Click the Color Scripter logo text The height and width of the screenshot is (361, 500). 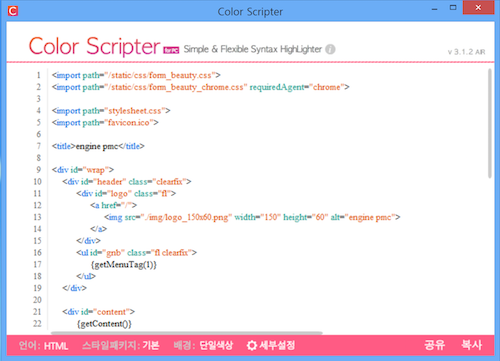pyautogui.click(x=95, y=46)
